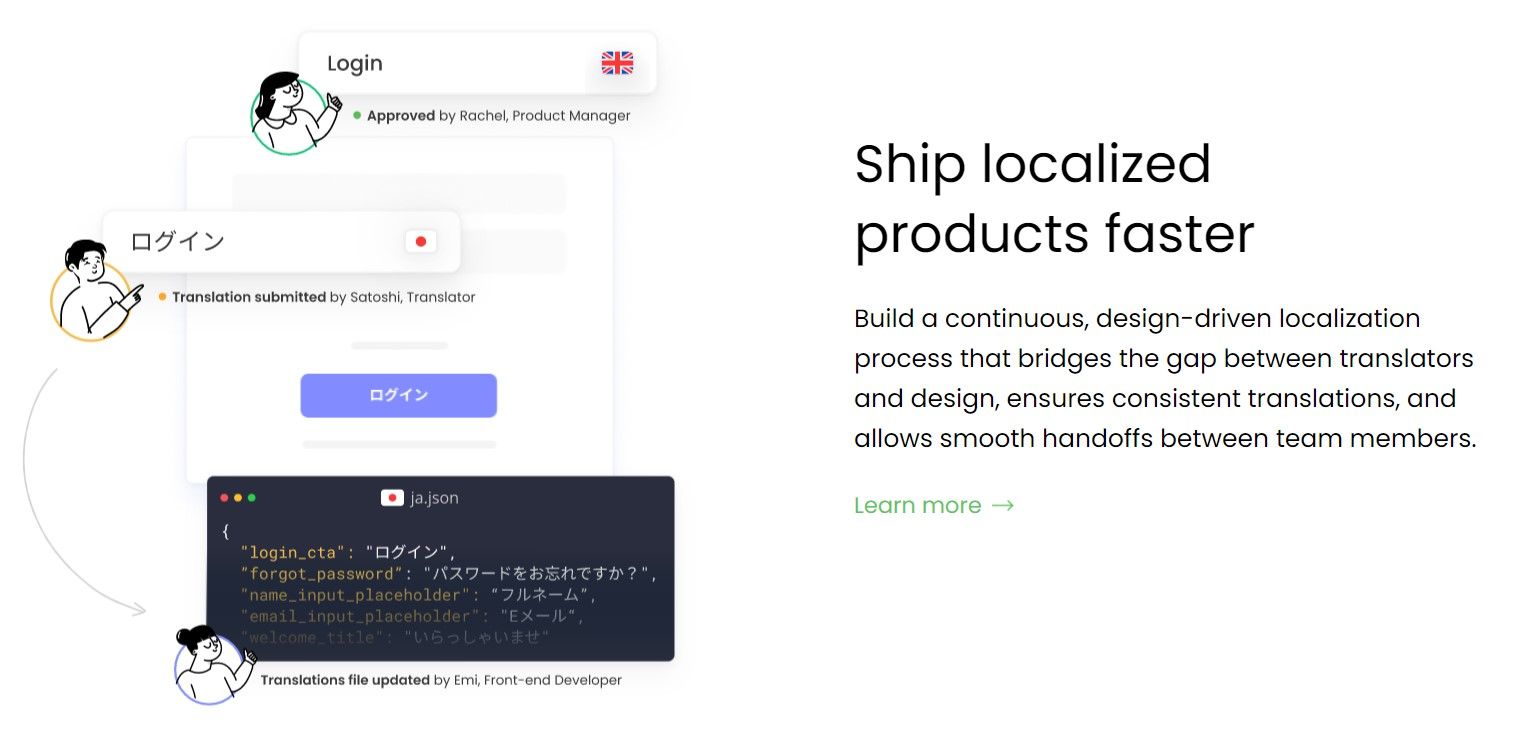Click the purple ログイン button
This screenshot has height=749, width=1517.
[399, 395]
